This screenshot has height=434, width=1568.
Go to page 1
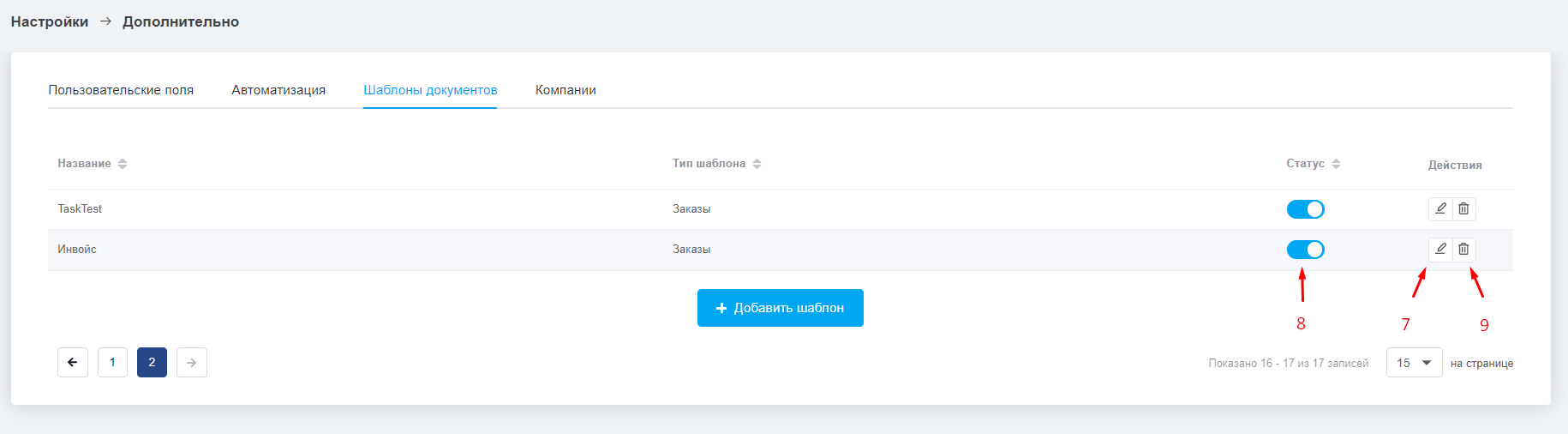click(112, 363)
